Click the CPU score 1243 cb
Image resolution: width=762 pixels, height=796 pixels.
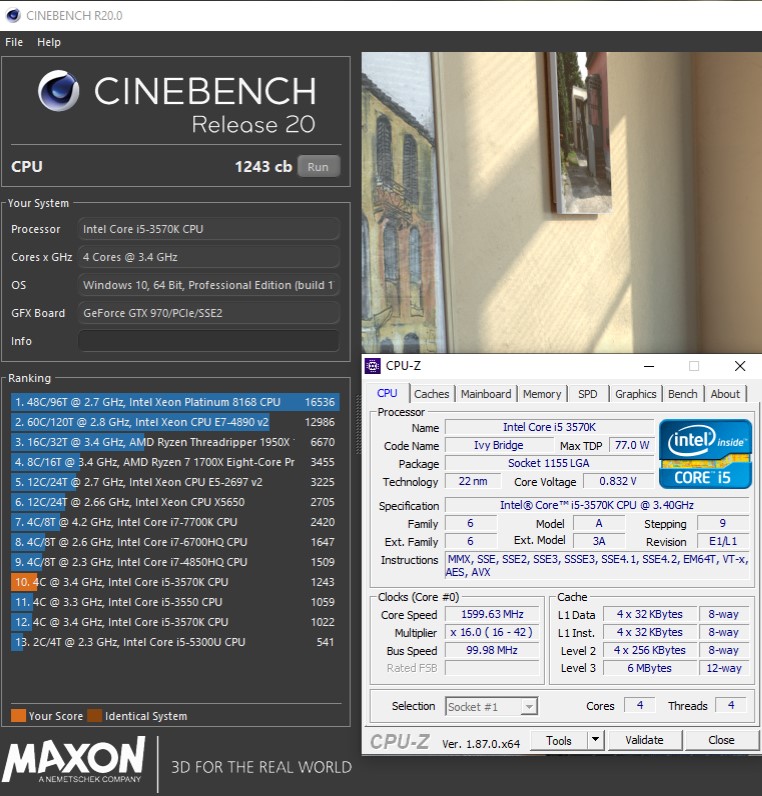(263, 167)
